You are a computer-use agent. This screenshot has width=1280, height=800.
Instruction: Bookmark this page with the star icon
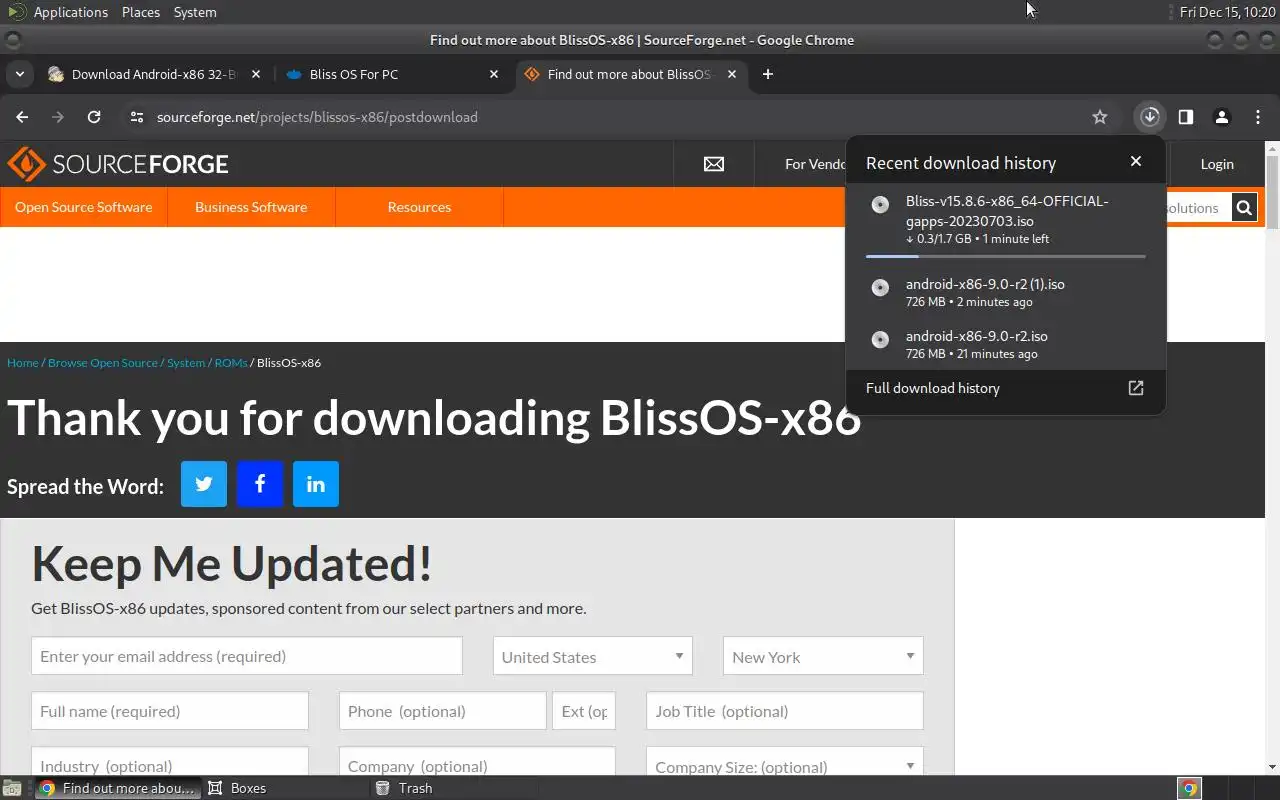(1100, 117)
